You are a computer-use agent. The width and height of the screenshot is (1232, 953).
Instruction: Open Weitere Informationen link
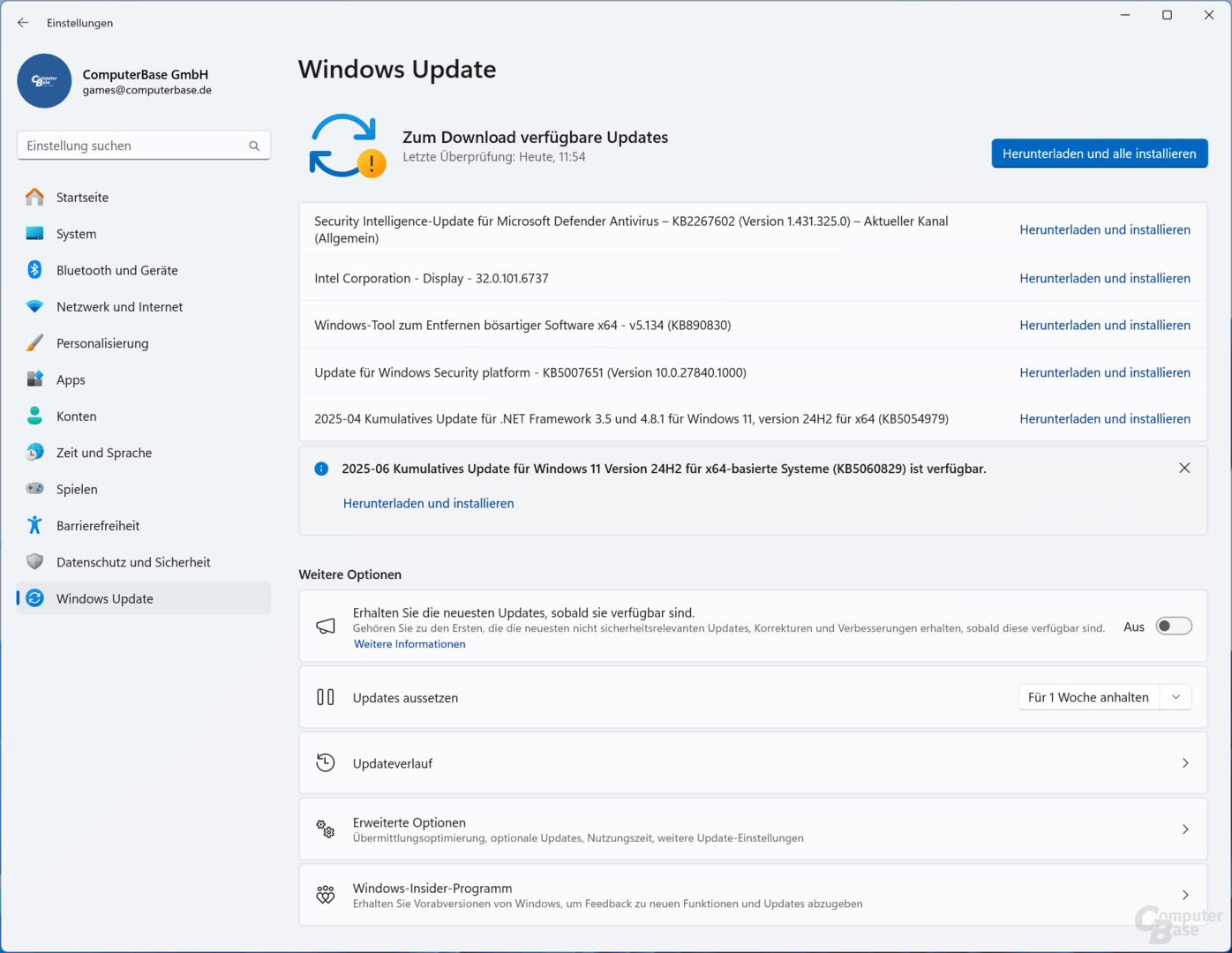tap(409, 644)
